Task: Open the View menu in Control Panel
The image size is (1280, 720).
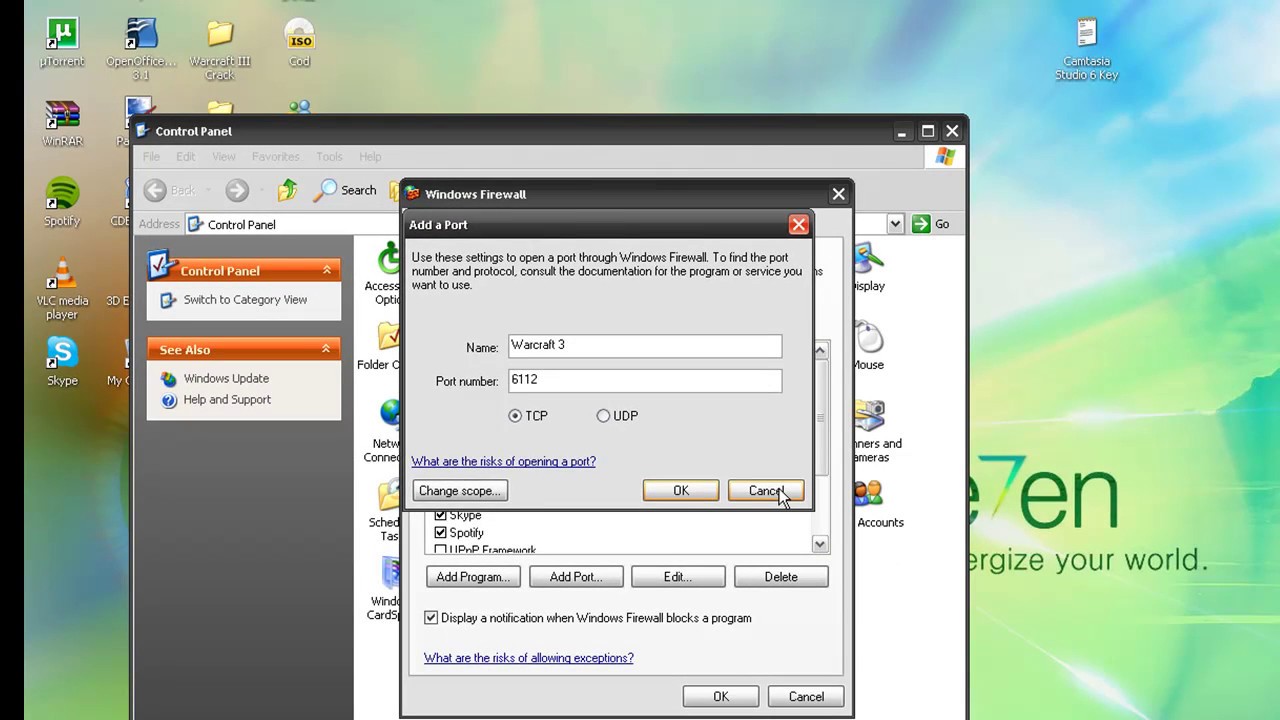Action: click(224, 157)
